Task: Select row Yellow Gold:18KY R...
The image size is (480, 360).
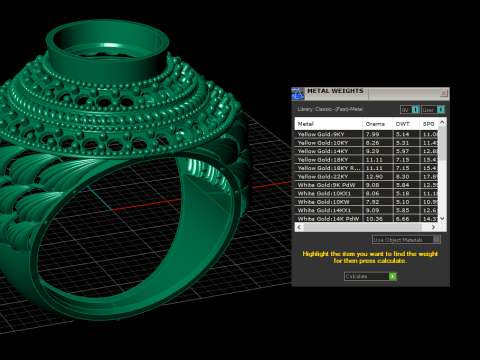Action: (367, 168)
